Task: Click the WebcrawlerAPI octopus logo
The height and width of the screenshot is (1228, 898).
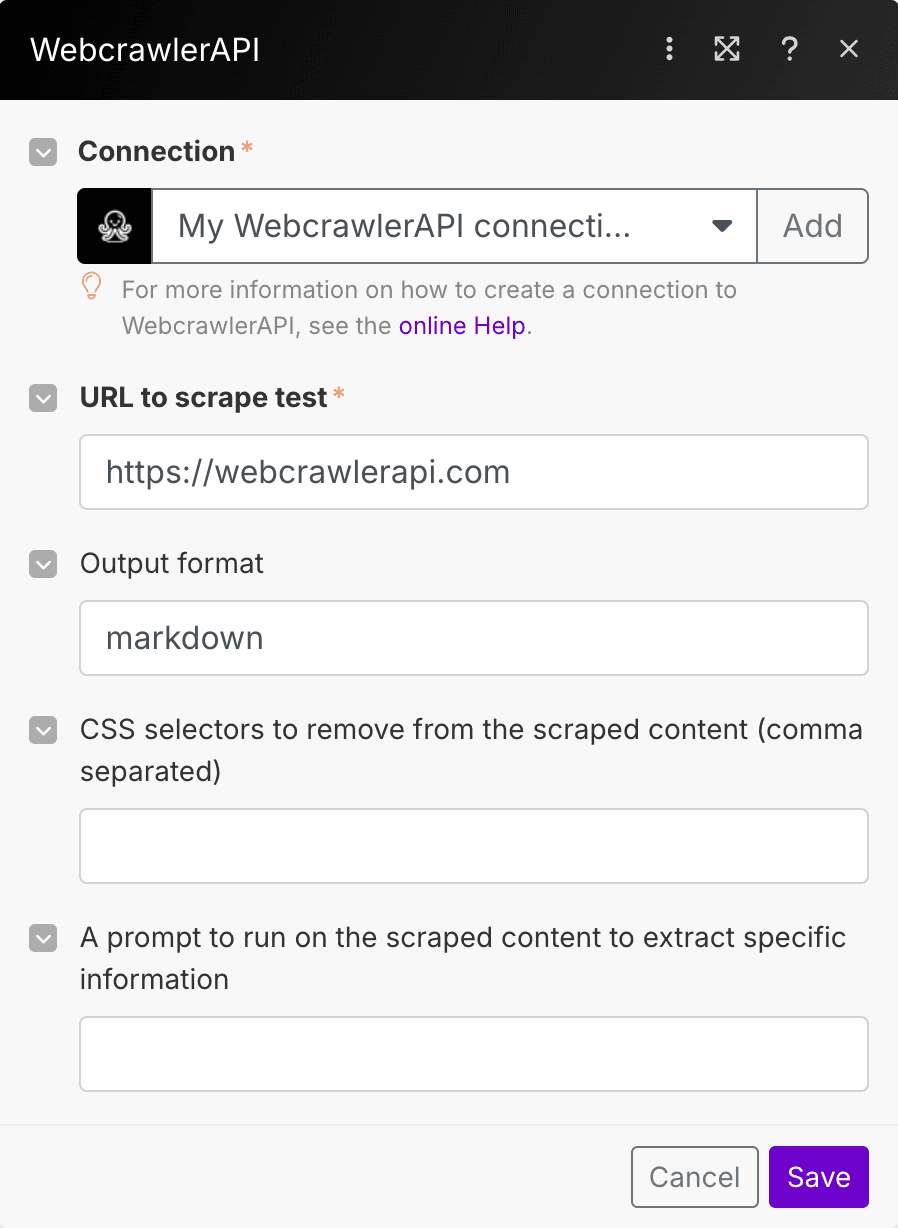Action: (x=113, y=225)
